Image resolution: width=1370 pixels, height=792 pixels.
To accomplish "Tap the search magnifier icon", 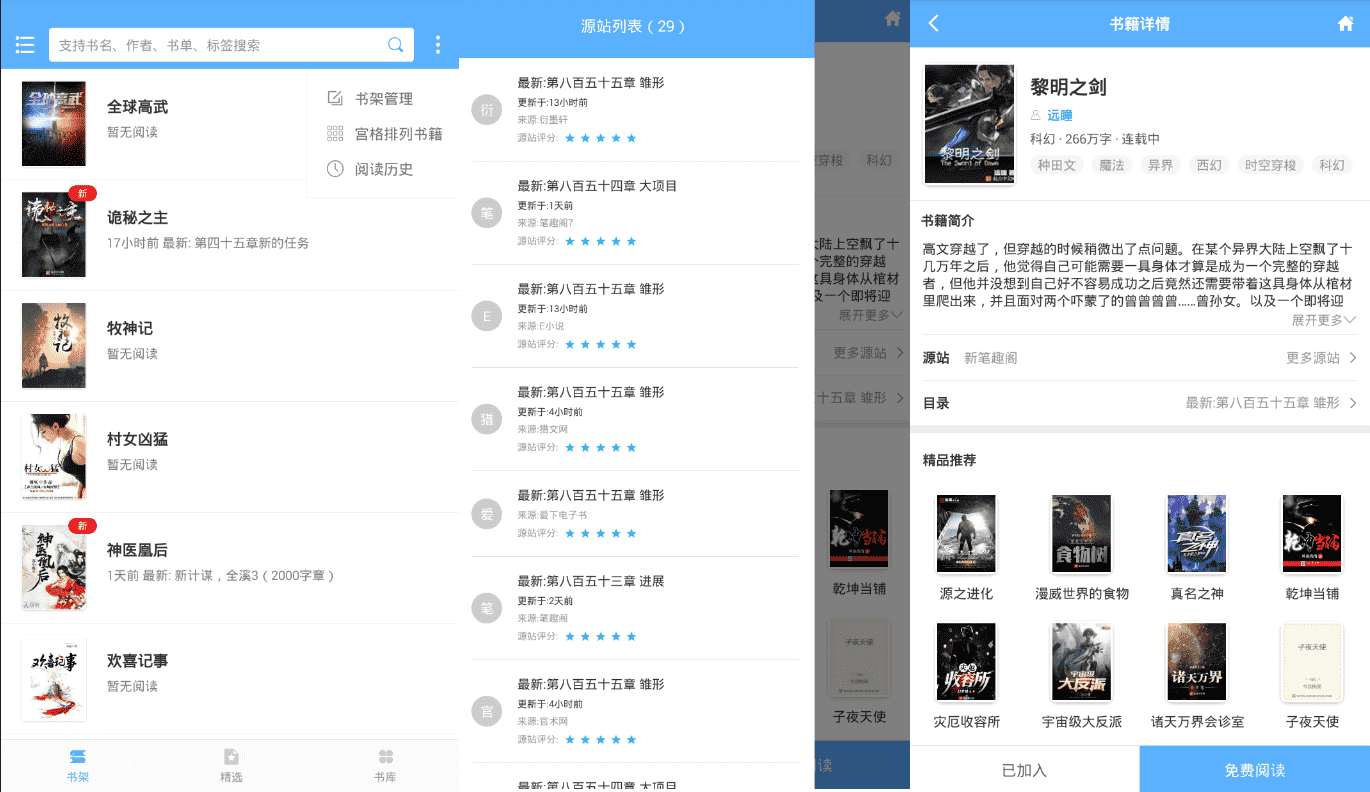I will [396, 45].
